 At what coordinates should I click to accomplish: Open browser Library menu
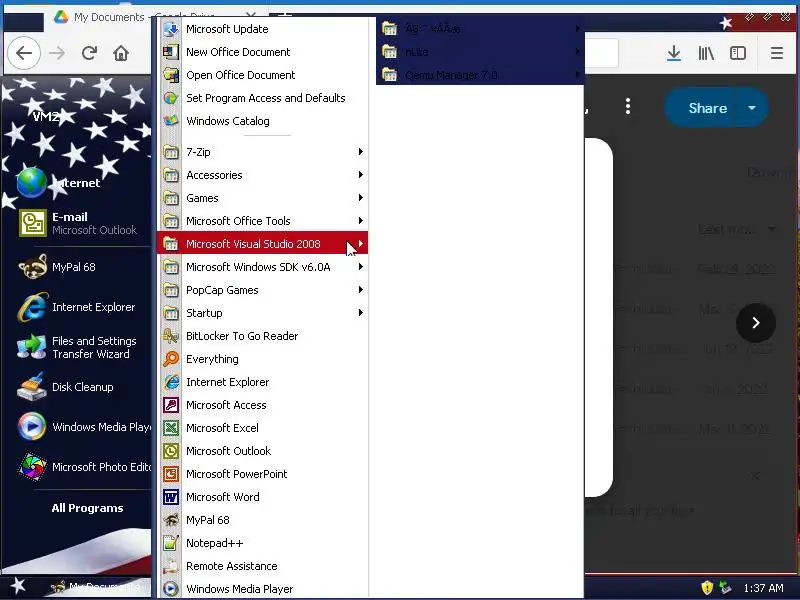[x=706, y=53]
